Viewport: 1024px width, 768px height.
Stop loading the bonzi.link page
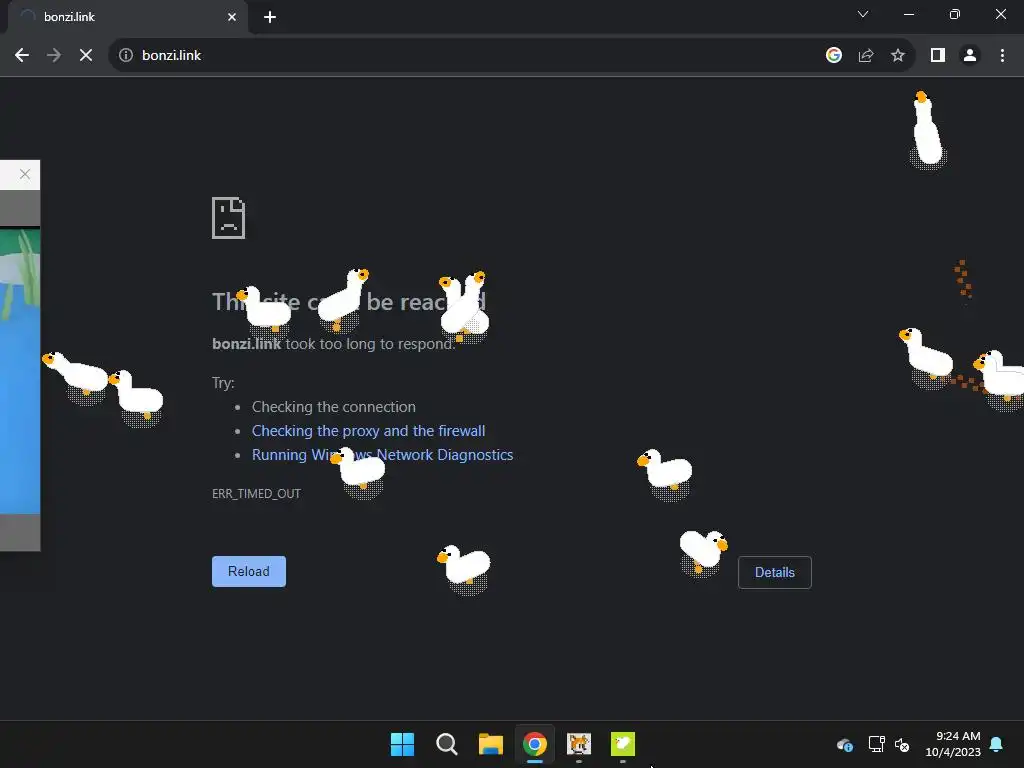pyautogui.click(x=86, y=56)
